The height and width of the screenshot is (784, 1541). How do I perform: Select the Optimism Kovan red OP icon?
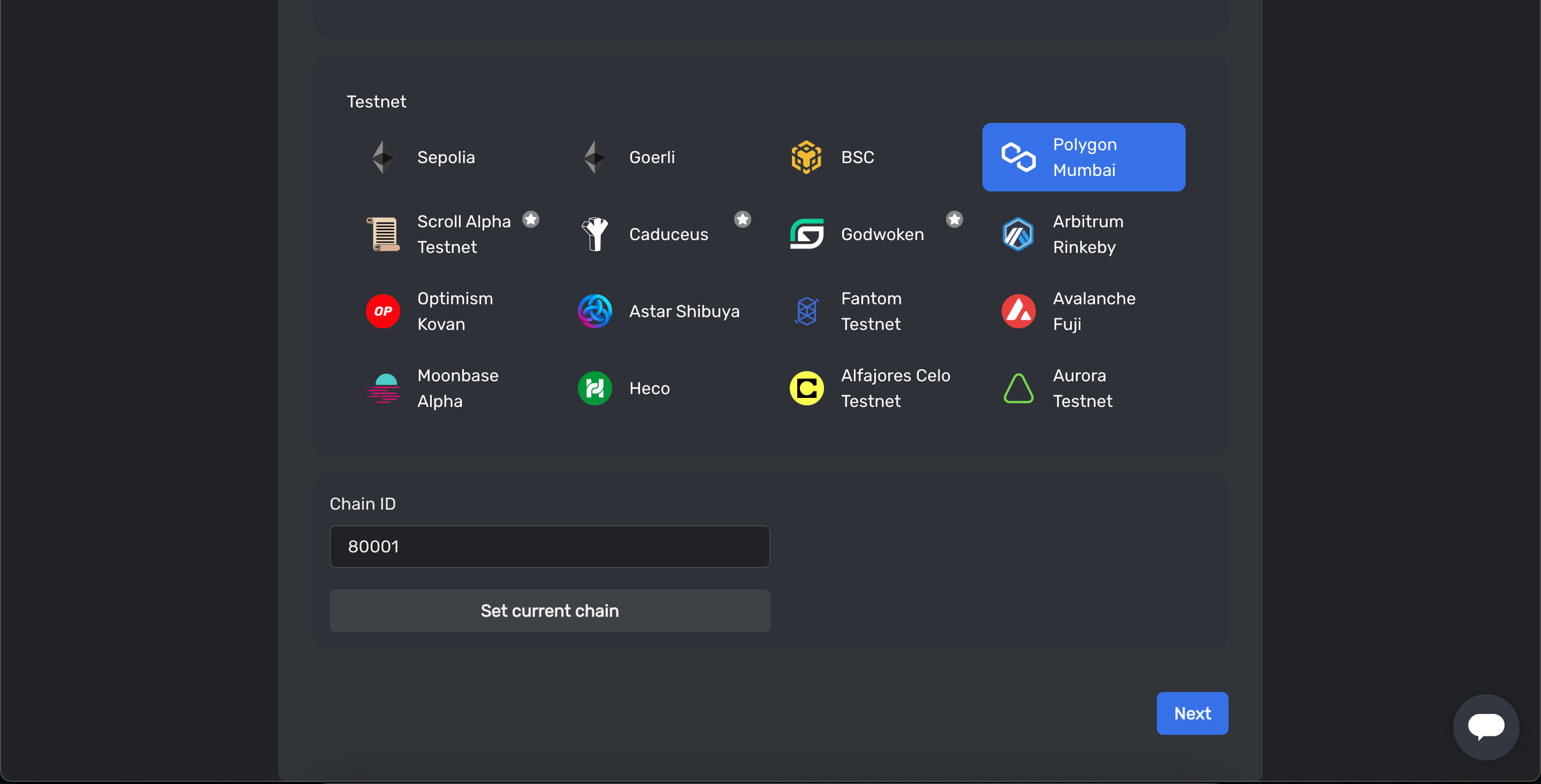pos(383,312)
